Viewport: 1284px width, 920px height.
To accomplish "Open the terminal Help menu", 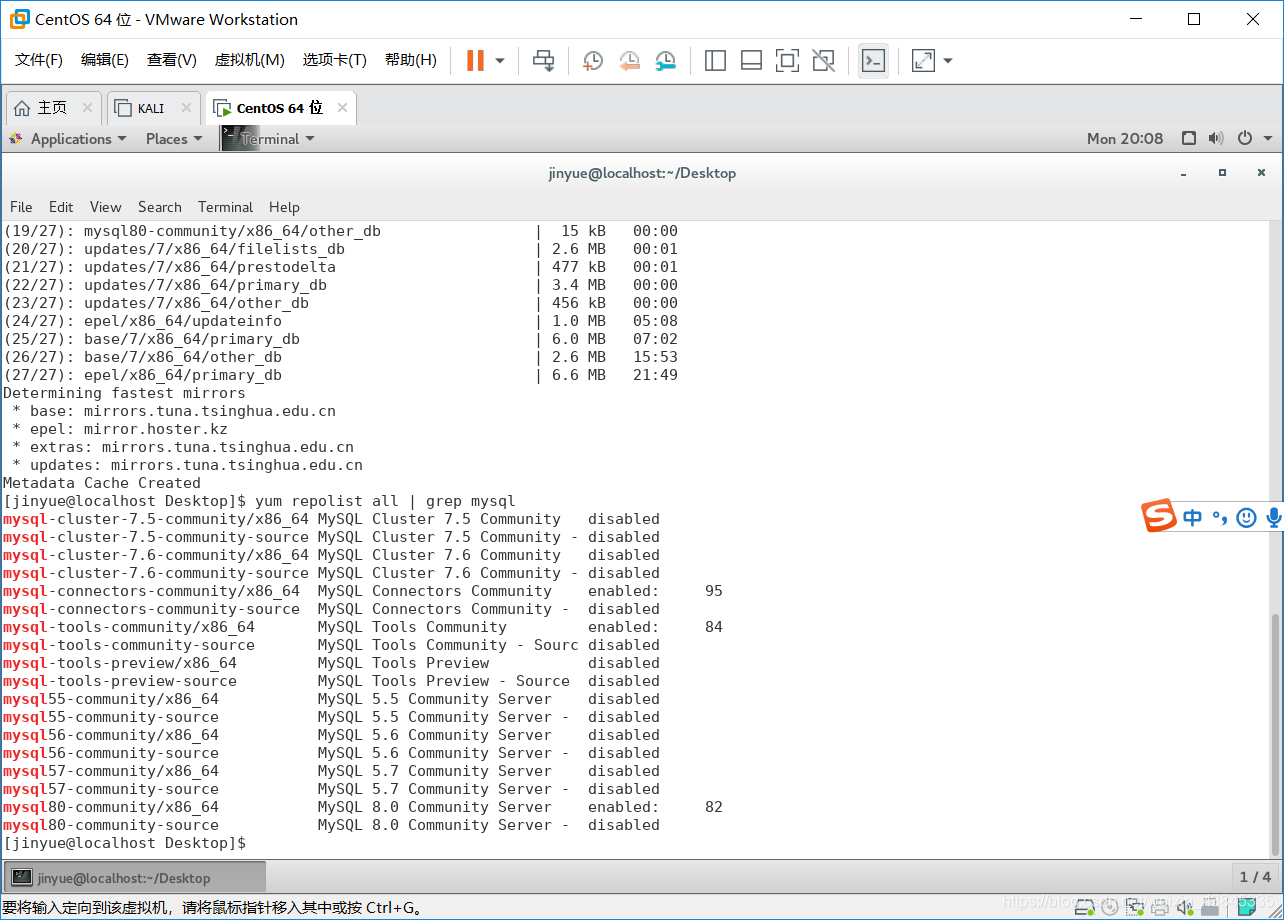I will pyautogui.click(x=284, y=207).
